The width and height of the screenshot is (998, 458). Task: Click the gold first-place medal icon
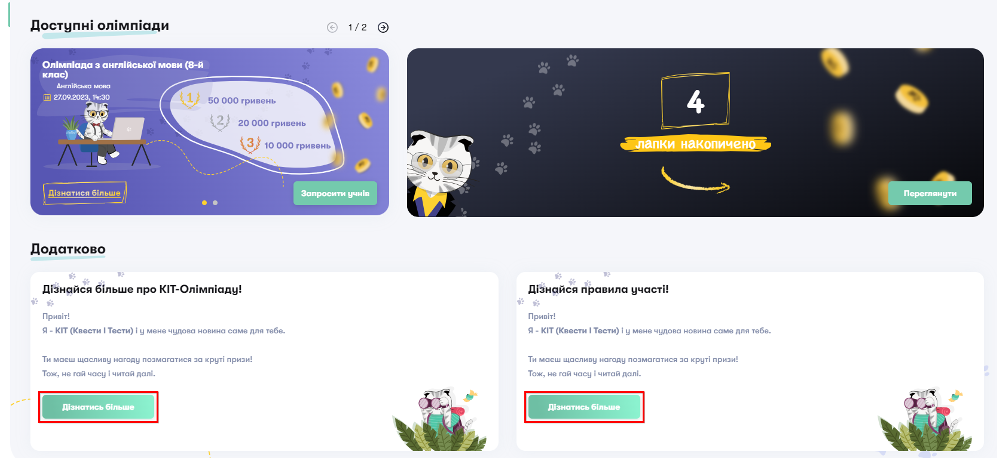[x=189, y=100]
